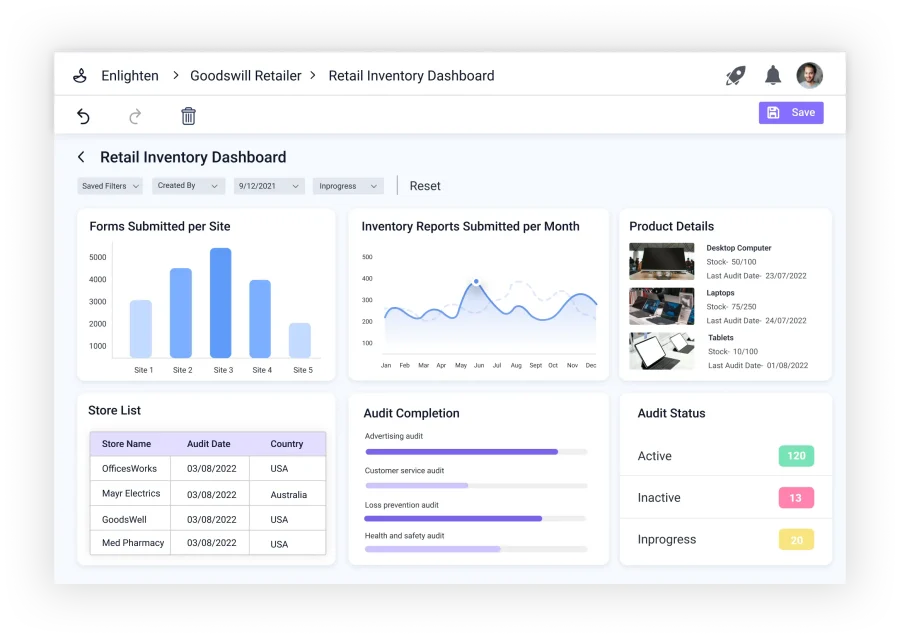Click the redo arrow icon
The image size is (900, 638).
[x=135, y=116]
